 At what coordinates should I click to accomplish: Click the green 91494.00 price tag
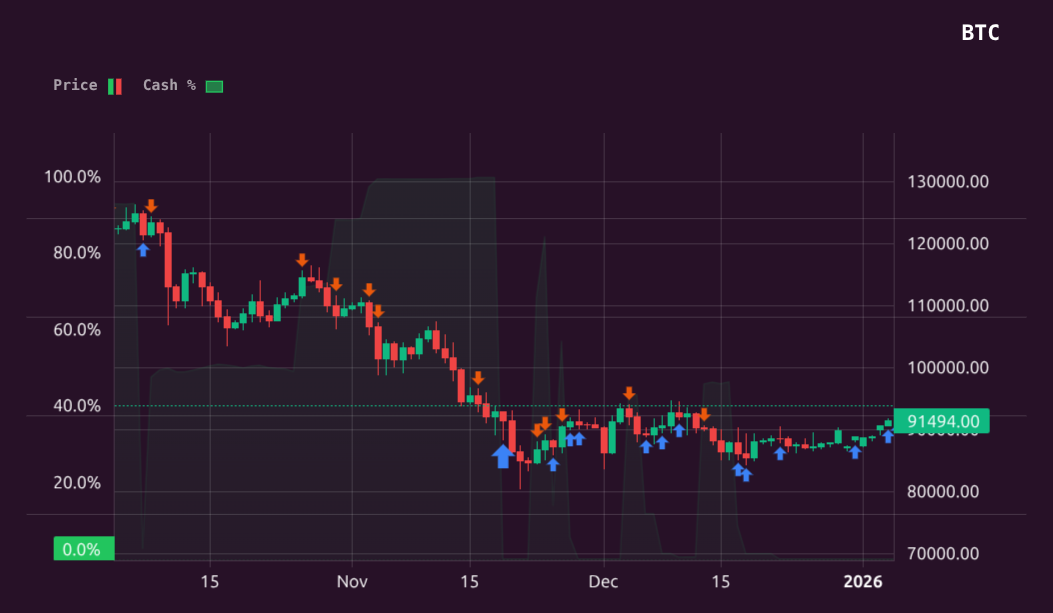[x=944, y=421]
